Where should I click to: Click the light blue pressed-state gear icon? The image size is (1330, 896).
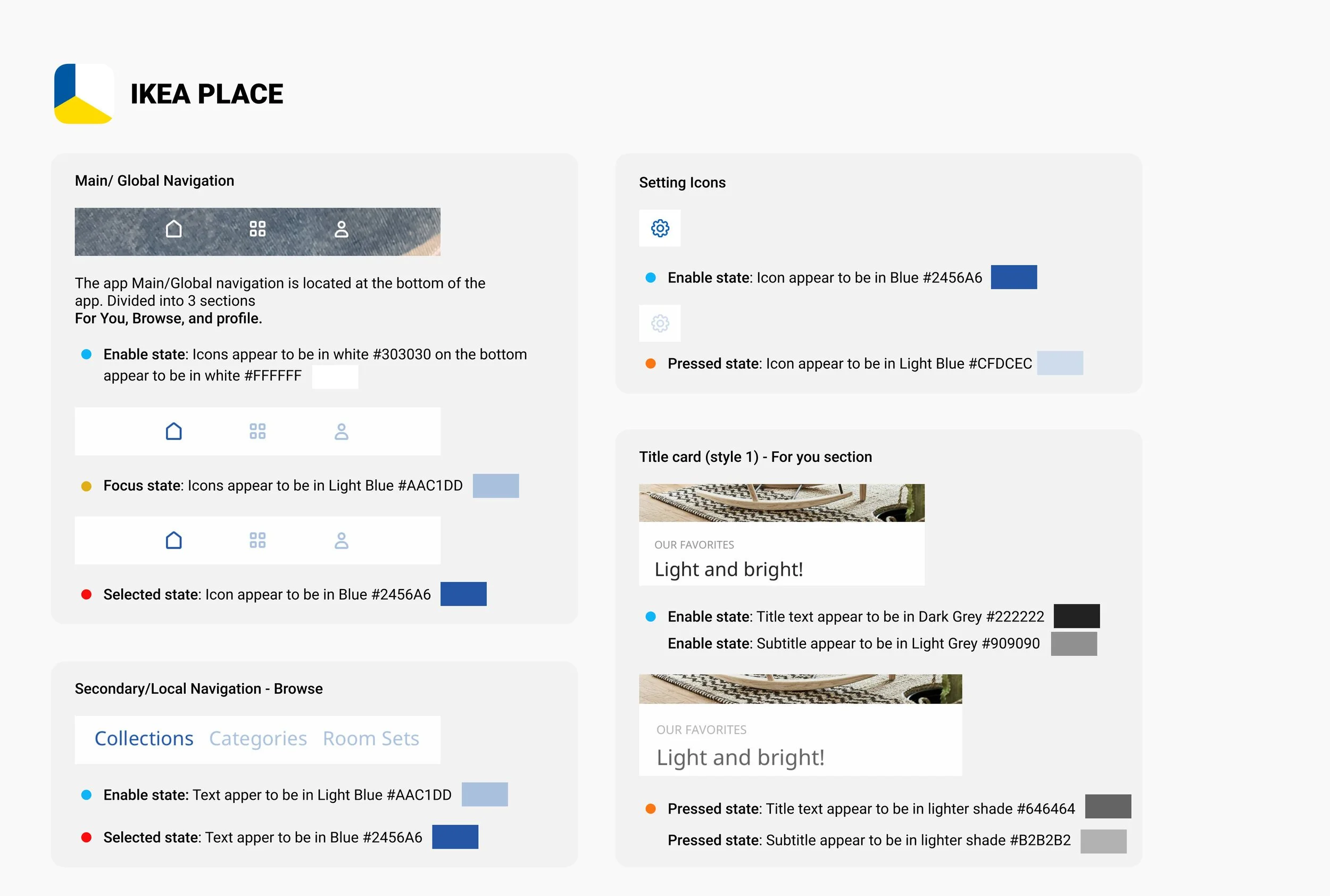pyautogui.click(x=660, y=323)
